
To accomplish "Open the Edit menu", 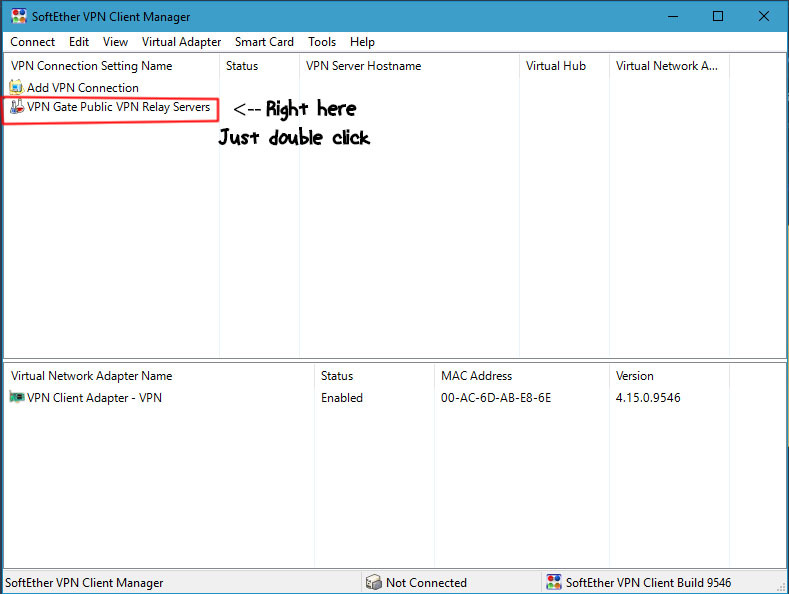I will (79, 42).
